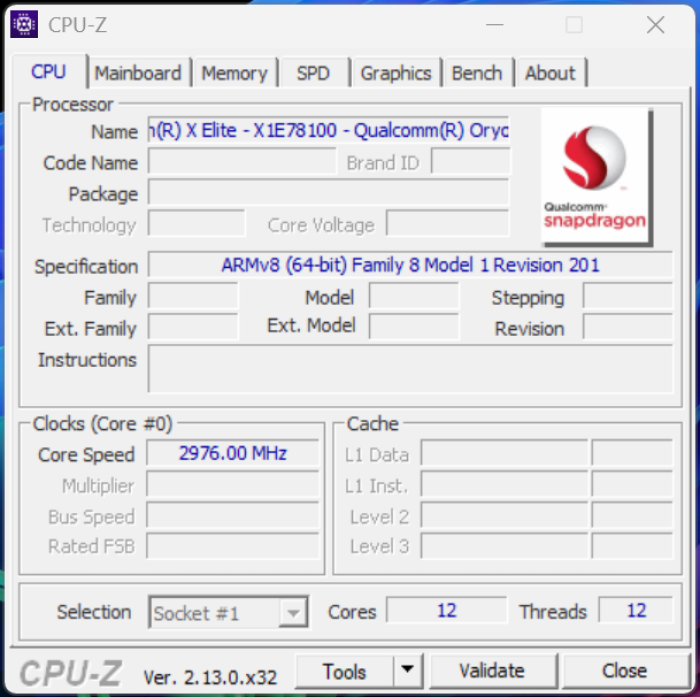
Task: Expand the Tools dropdown arrow
Action: click(x=407, y=671)
